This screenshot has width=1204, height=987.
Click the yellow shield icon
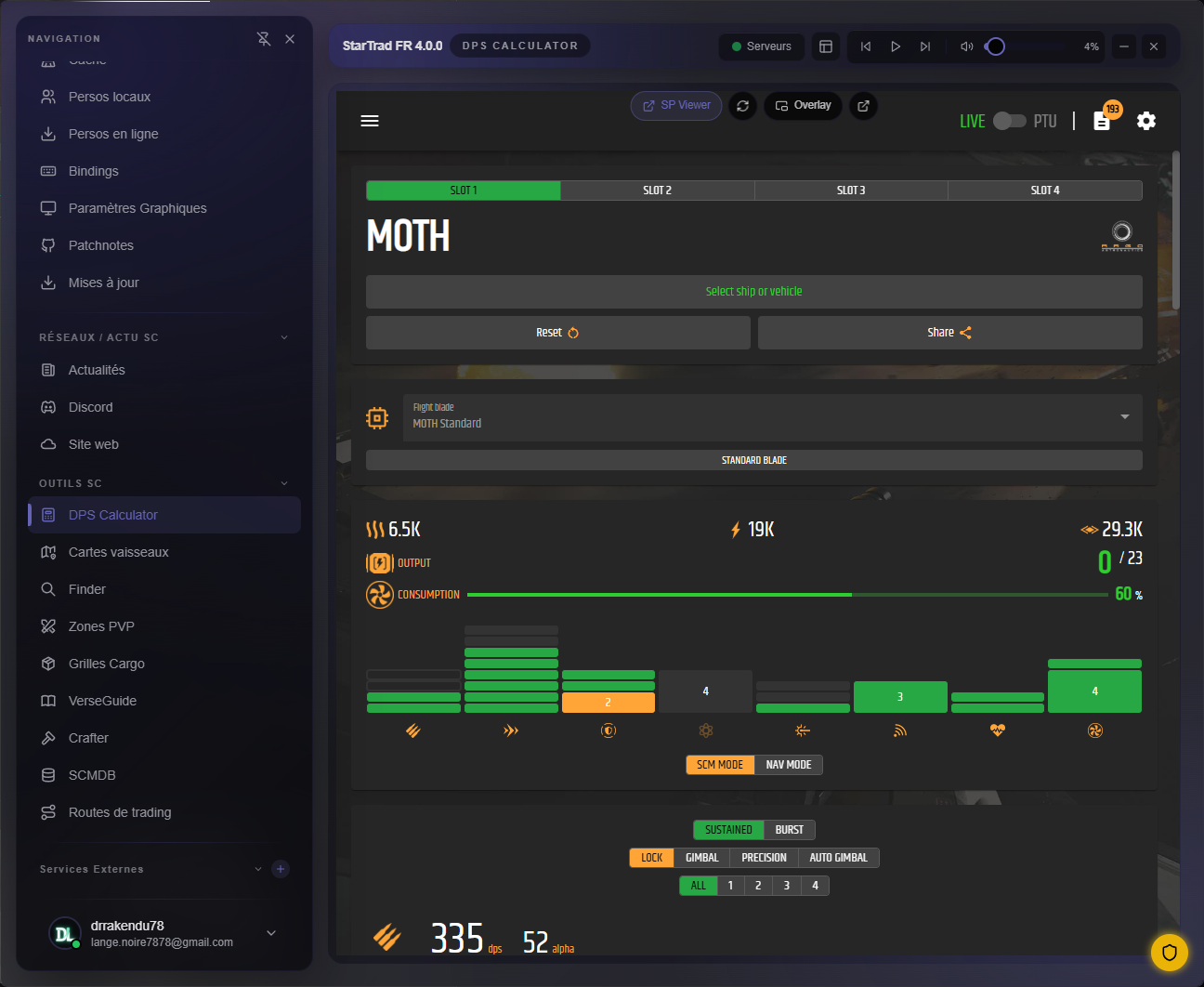click(x=1169, y=952)
